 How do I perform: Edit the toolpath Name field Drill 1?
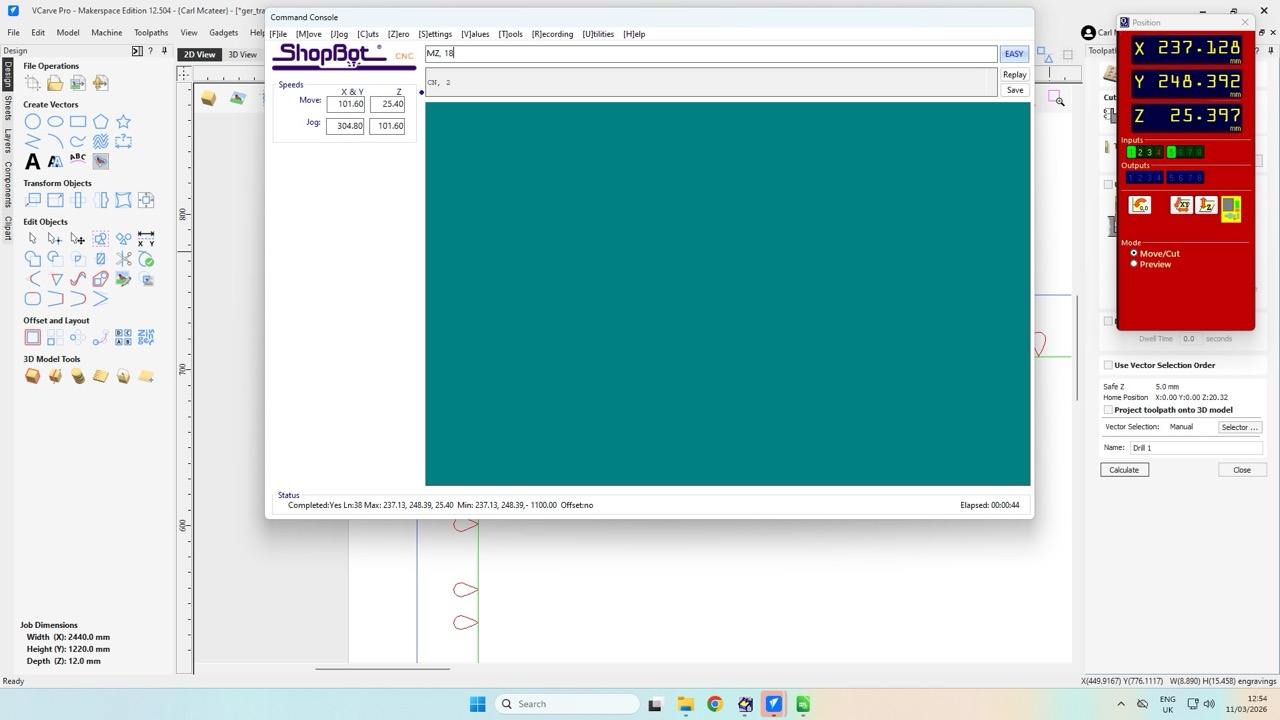tap(1195, 448)
